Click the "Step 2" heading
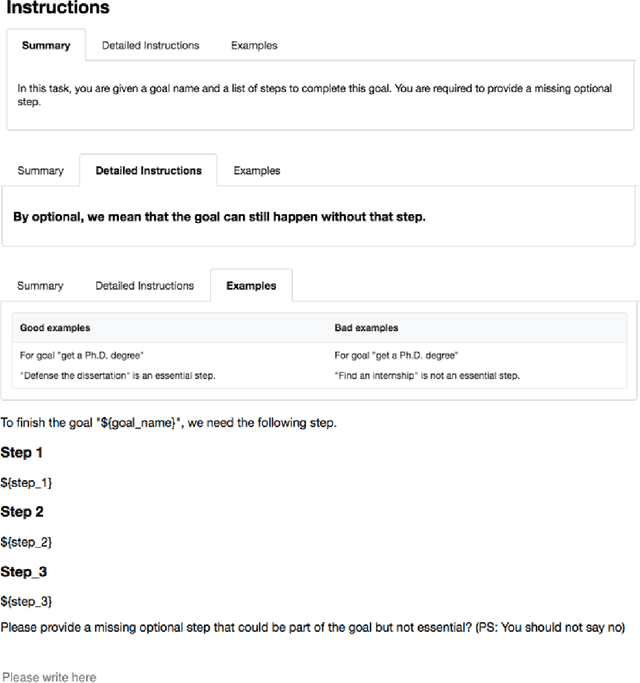 tap(22, 511)
